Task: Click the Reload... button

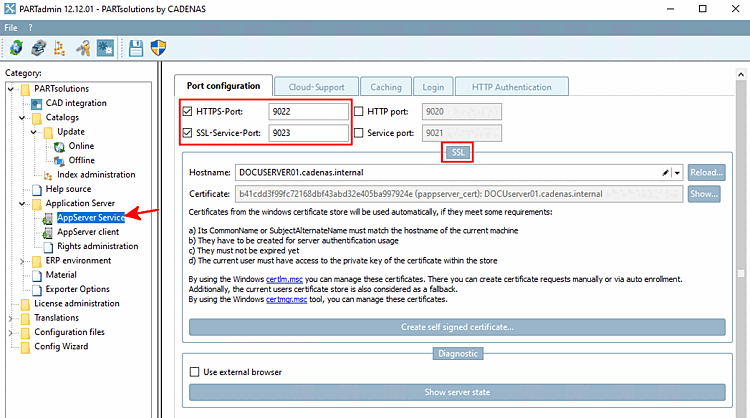Action: coord(706,172)
